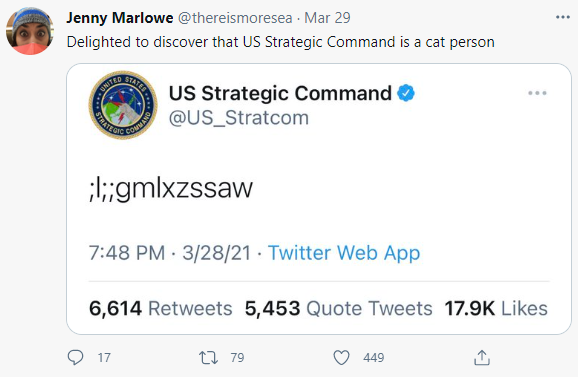Open quoted tweet's three-dot options
This screenshot has width=578, height=377.
[537, 93]
